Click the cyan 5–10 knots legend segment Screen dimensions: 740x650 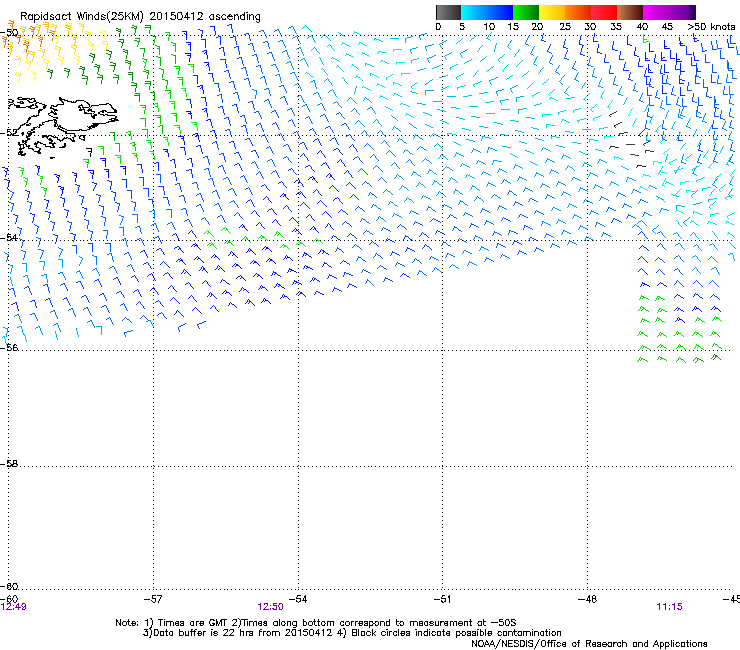(x=473, y=12)
